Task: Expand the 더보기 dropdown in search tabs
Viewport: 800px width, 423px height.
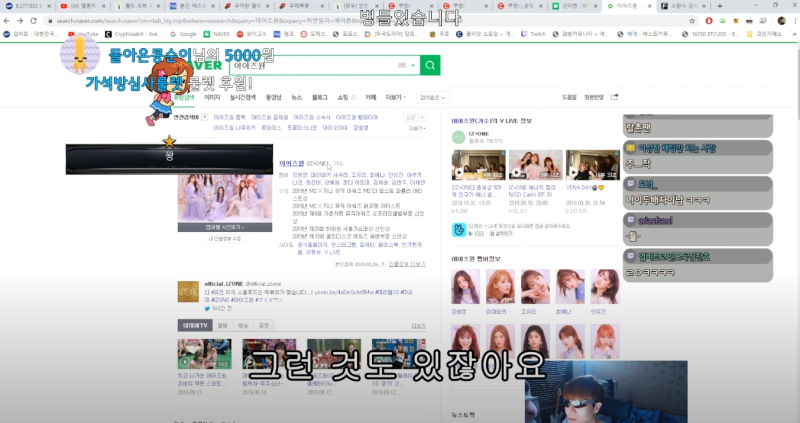Action: click(395, 97)
